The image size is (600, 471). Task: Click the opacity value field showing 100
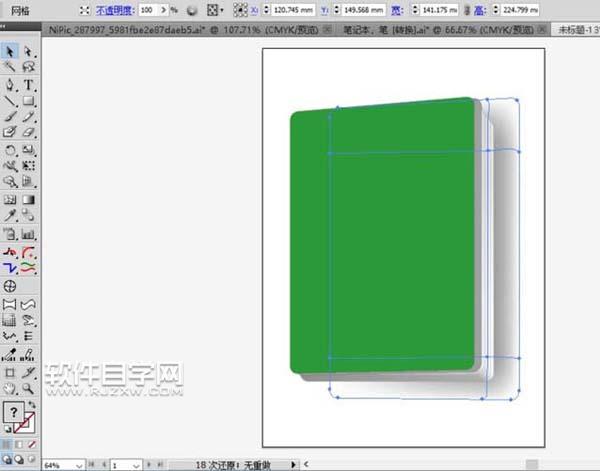148,10
